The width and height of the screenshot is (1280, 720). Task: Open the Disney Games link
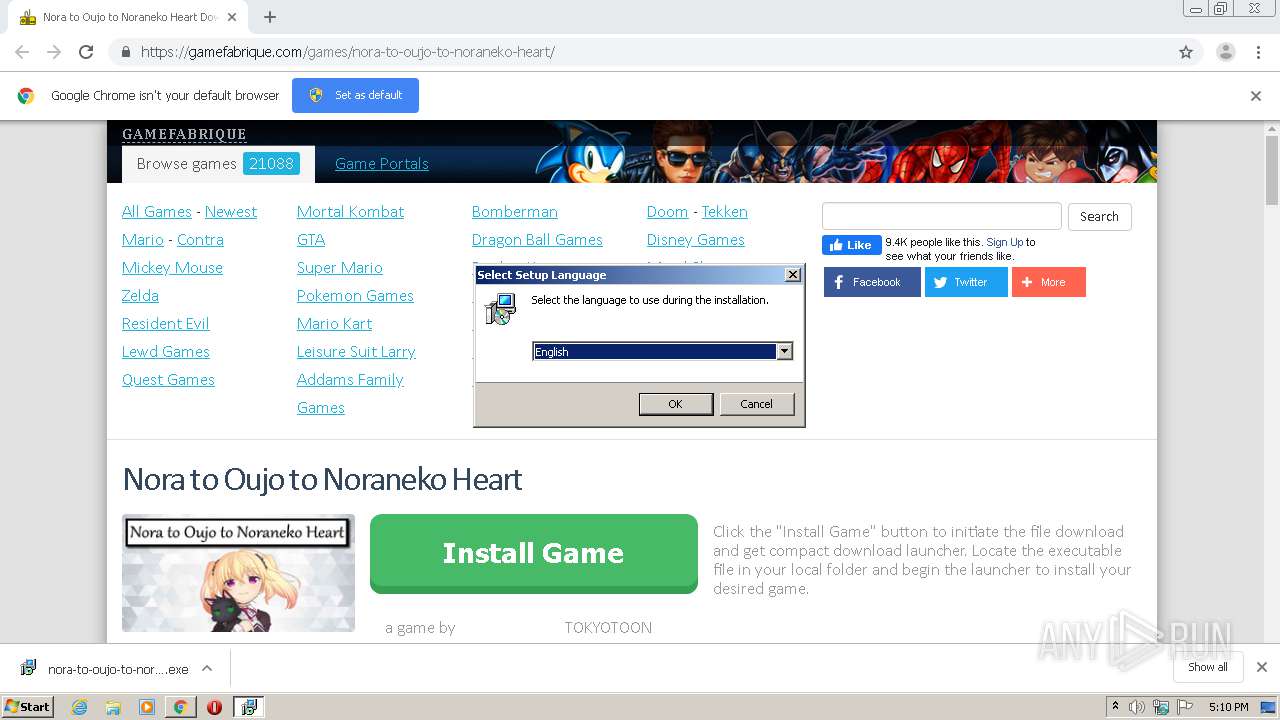(696, 240)
